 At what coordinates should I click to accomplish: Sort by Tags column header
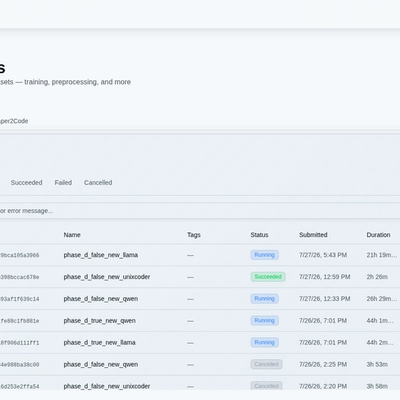tap(194, 235)
